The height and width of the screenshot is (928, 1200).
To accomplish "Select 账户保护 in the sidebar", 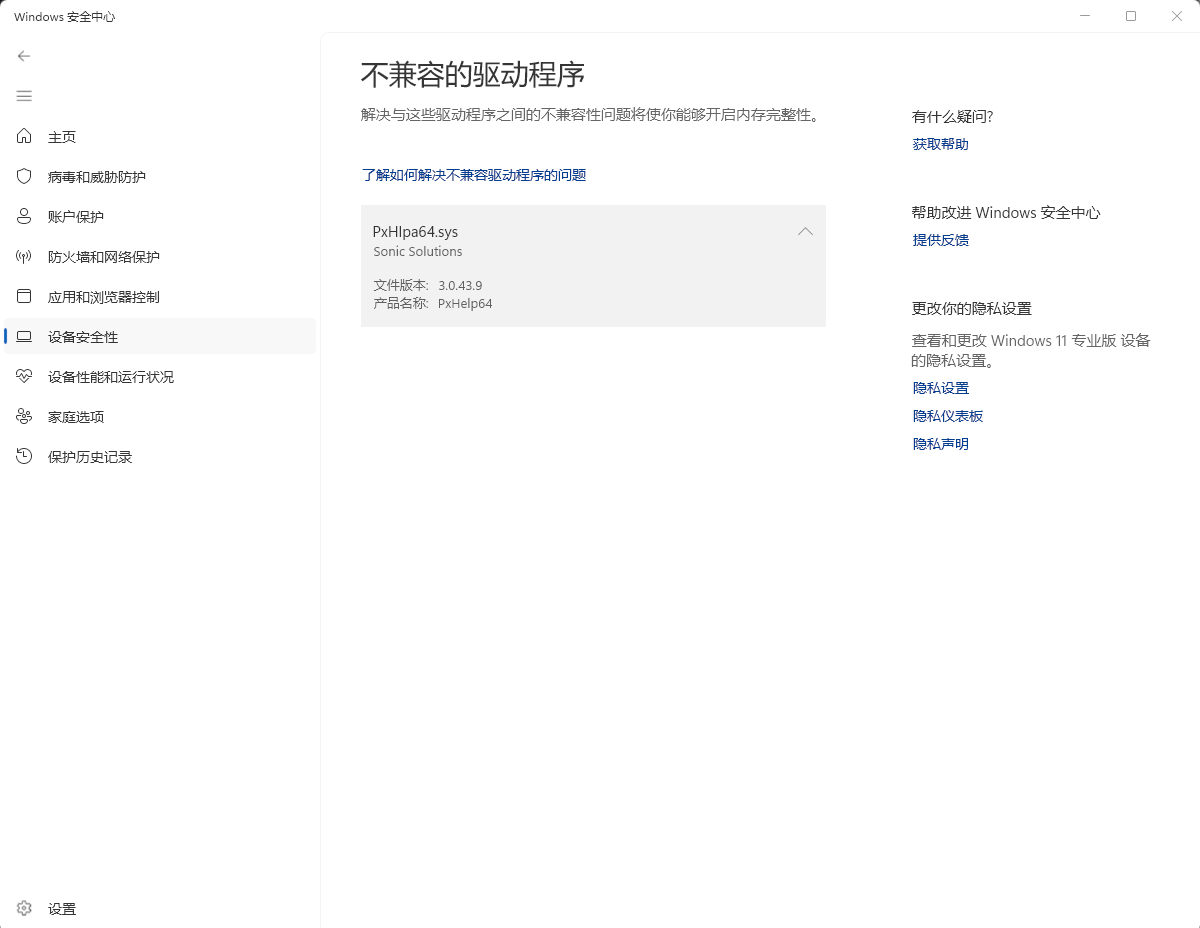I will click(160, 217).
